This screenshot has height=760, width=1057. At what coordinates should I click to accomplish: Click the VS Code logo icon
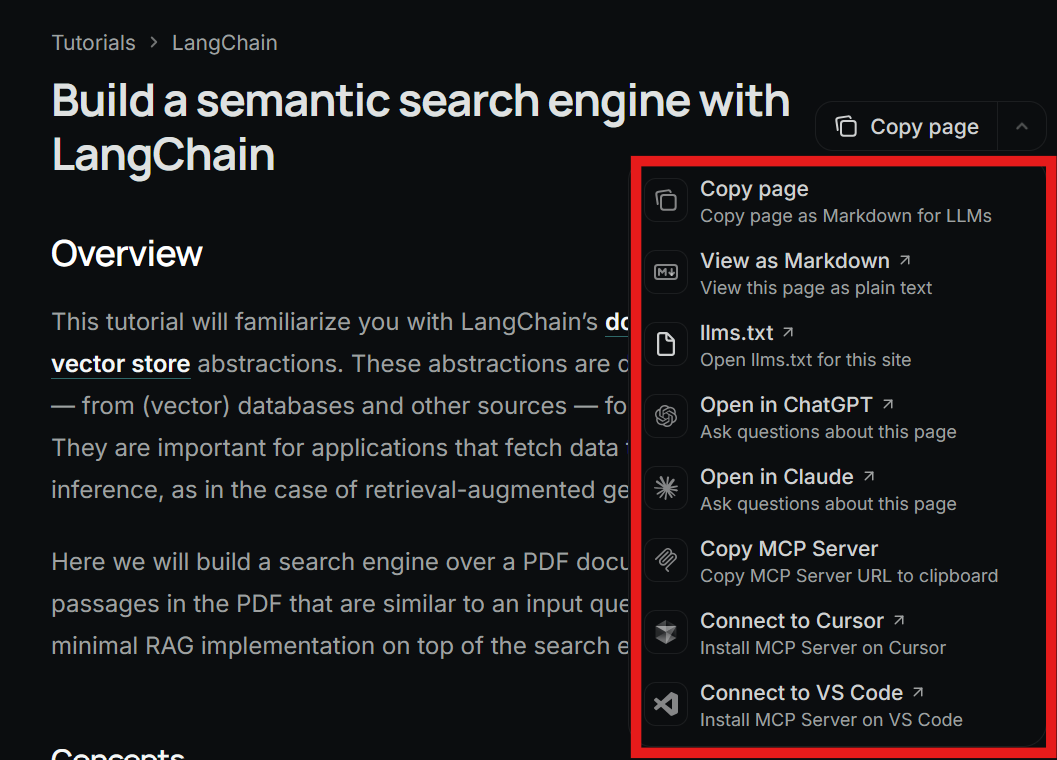point(666,705)
